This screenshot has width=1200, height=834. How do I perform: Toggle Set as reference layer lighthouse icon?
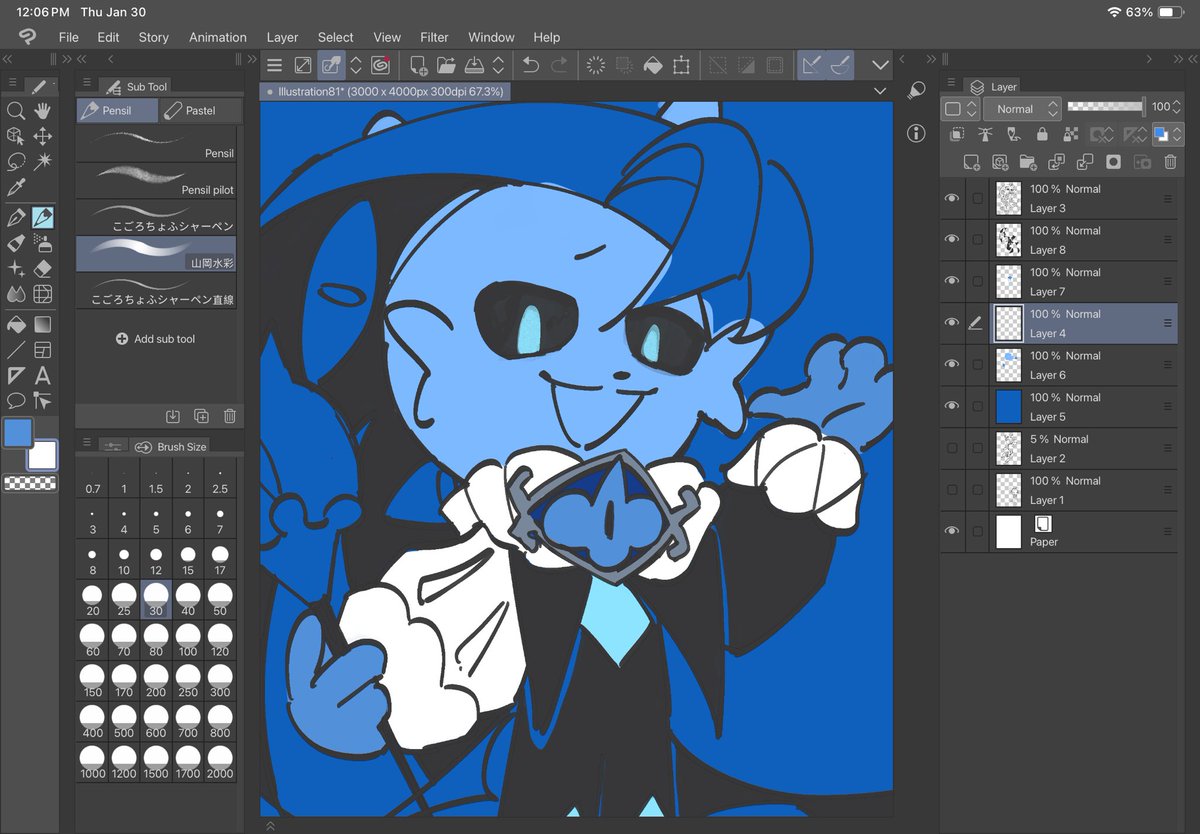coord(985,134)
